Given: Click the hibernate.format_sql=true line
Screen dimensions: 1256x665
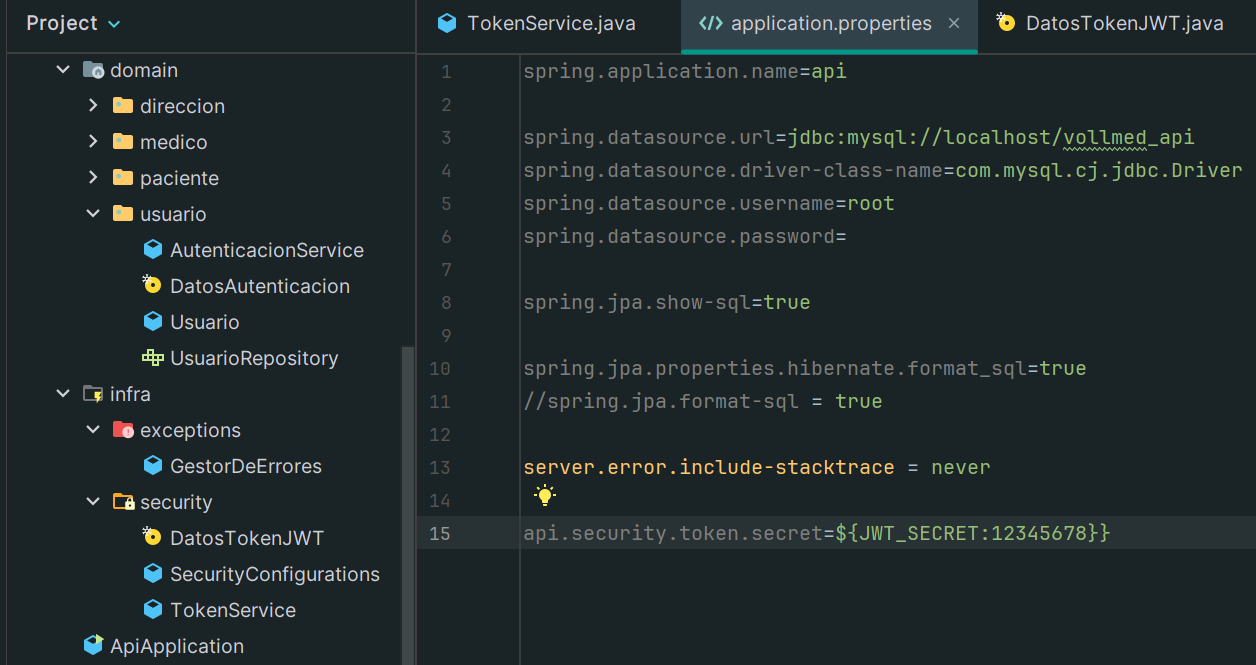Looking at the screenshot, I should pos(805,368).
